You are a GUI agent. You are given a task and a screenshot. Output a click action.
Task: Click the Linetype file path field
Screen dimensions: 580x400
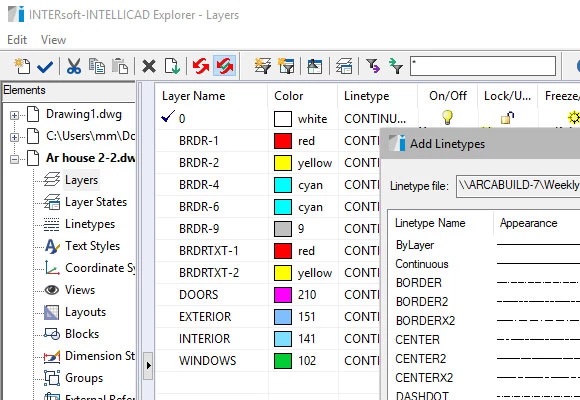pyautogui.click(x=518, y=185)
